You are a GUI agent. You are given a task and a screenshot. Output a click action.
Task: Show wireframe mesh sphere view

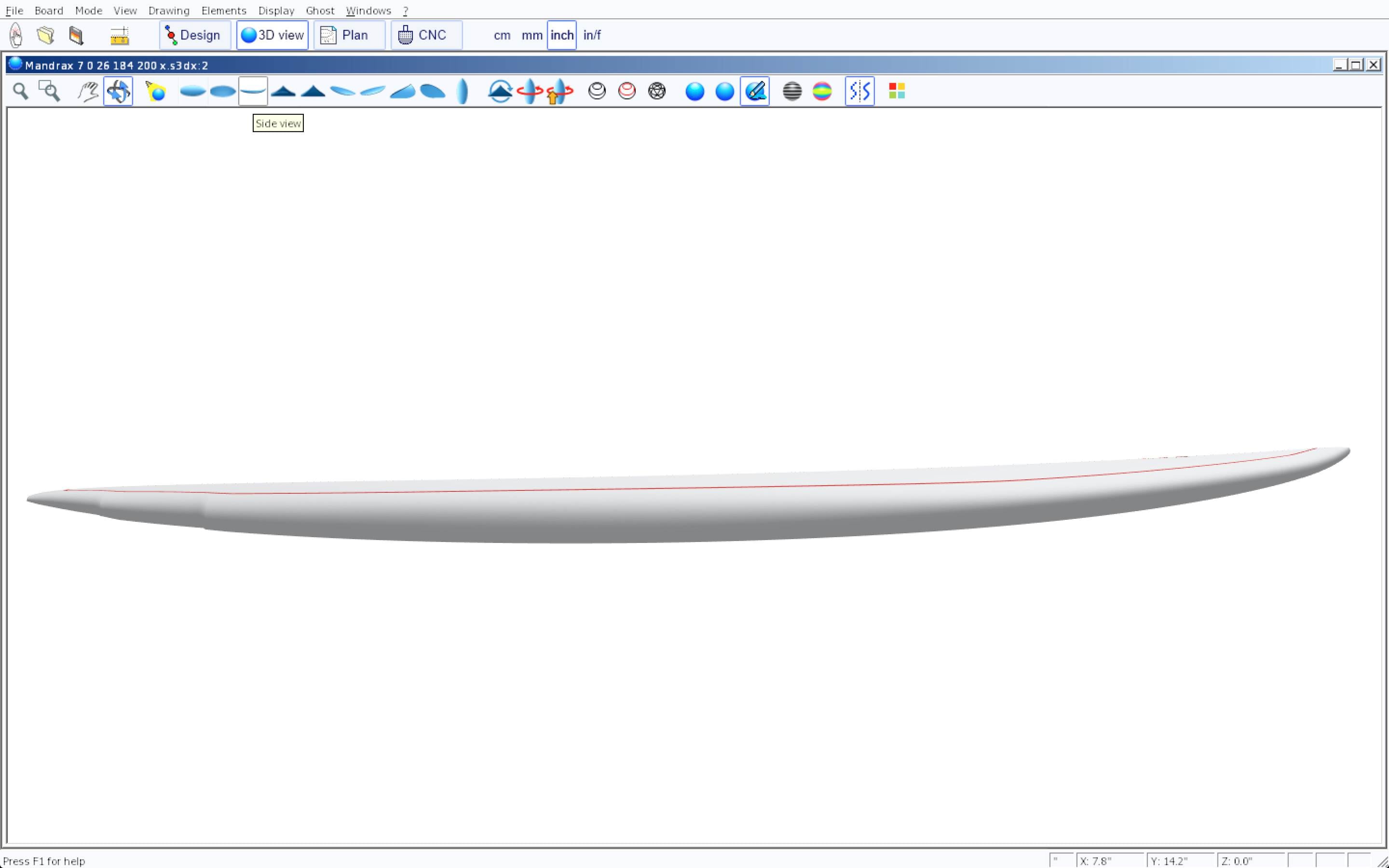pos(656,91)
